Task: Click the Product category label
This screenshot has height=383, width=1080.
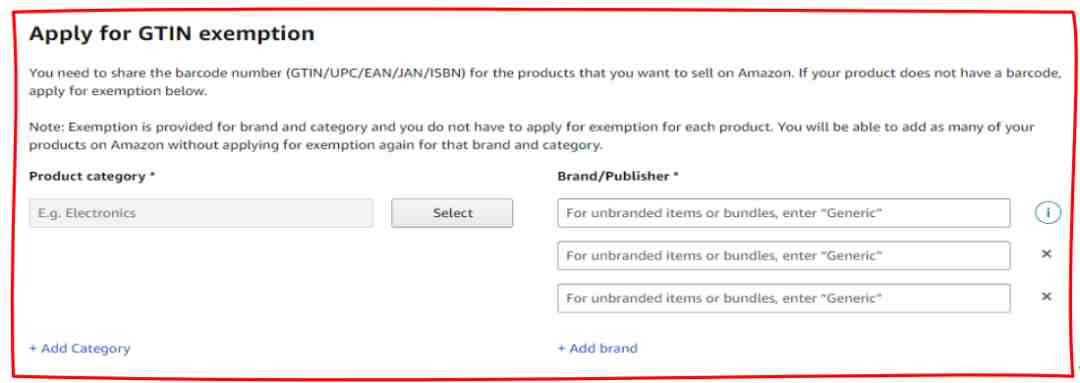Action: click(x=87, y=176)
